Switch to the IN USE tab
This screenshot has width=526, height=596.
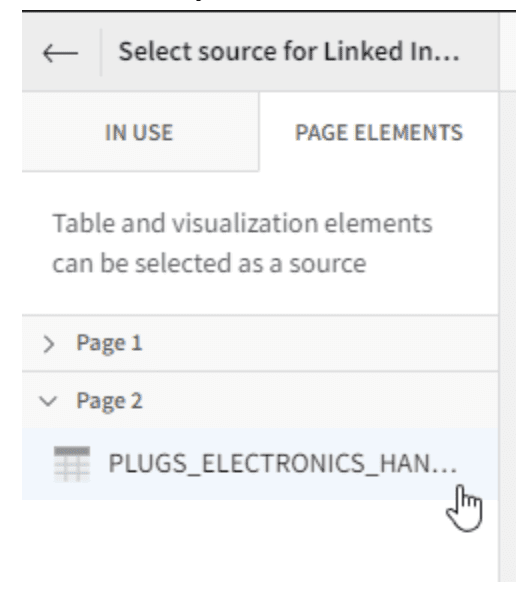[139, 133]
